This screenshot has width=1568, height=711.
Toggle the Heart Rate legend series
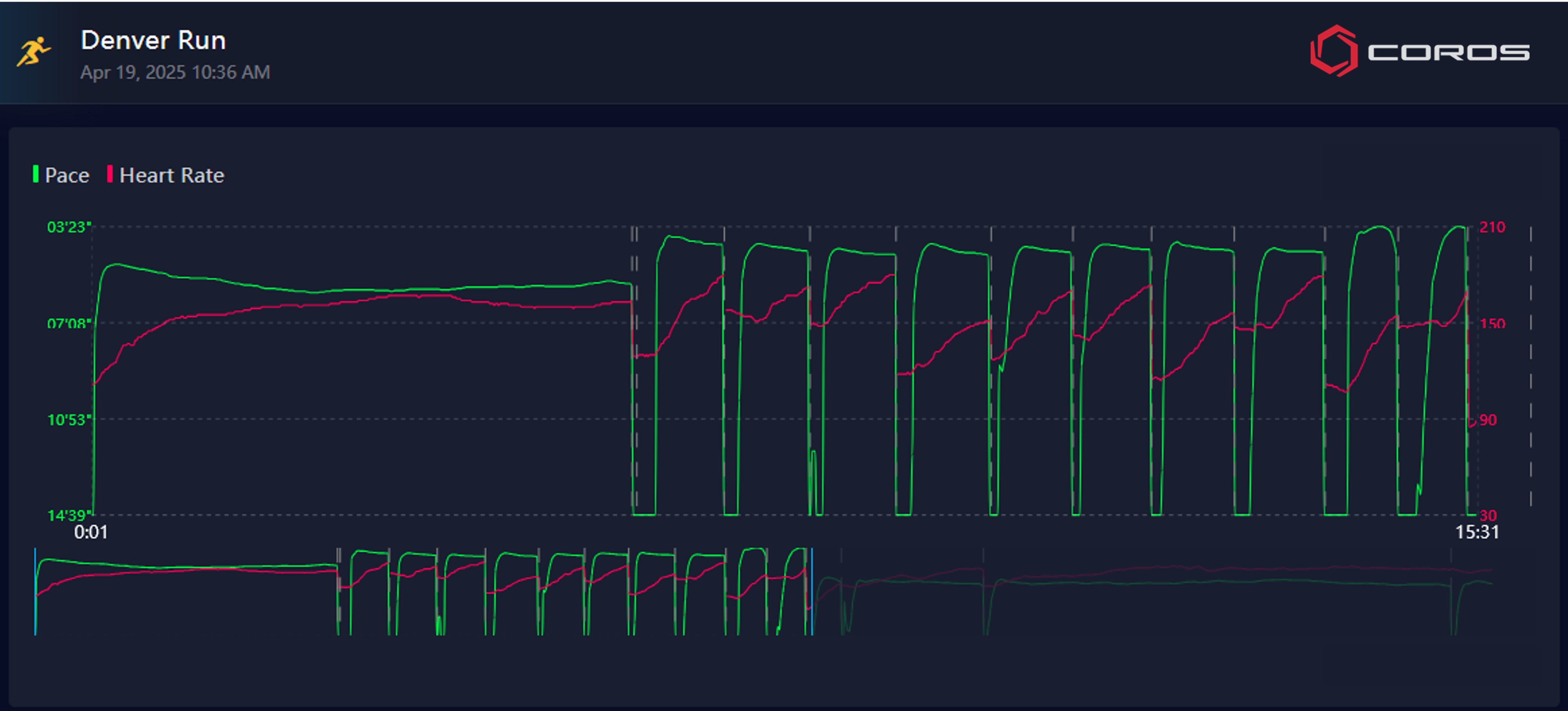166,175
